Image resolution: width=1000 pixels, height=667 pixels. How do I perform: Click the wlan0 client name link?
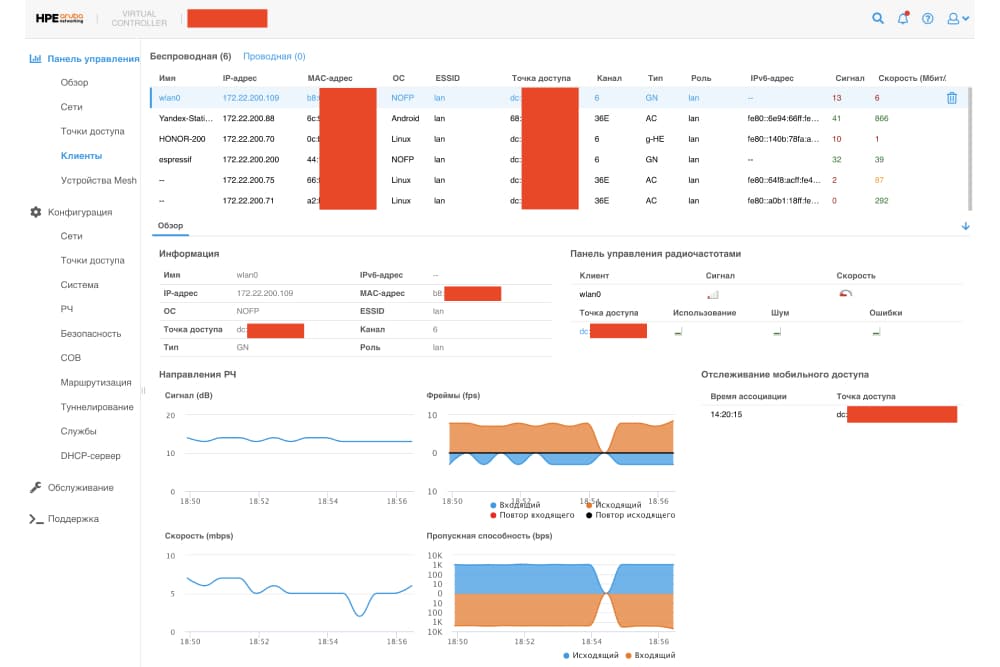click(169, 98)
